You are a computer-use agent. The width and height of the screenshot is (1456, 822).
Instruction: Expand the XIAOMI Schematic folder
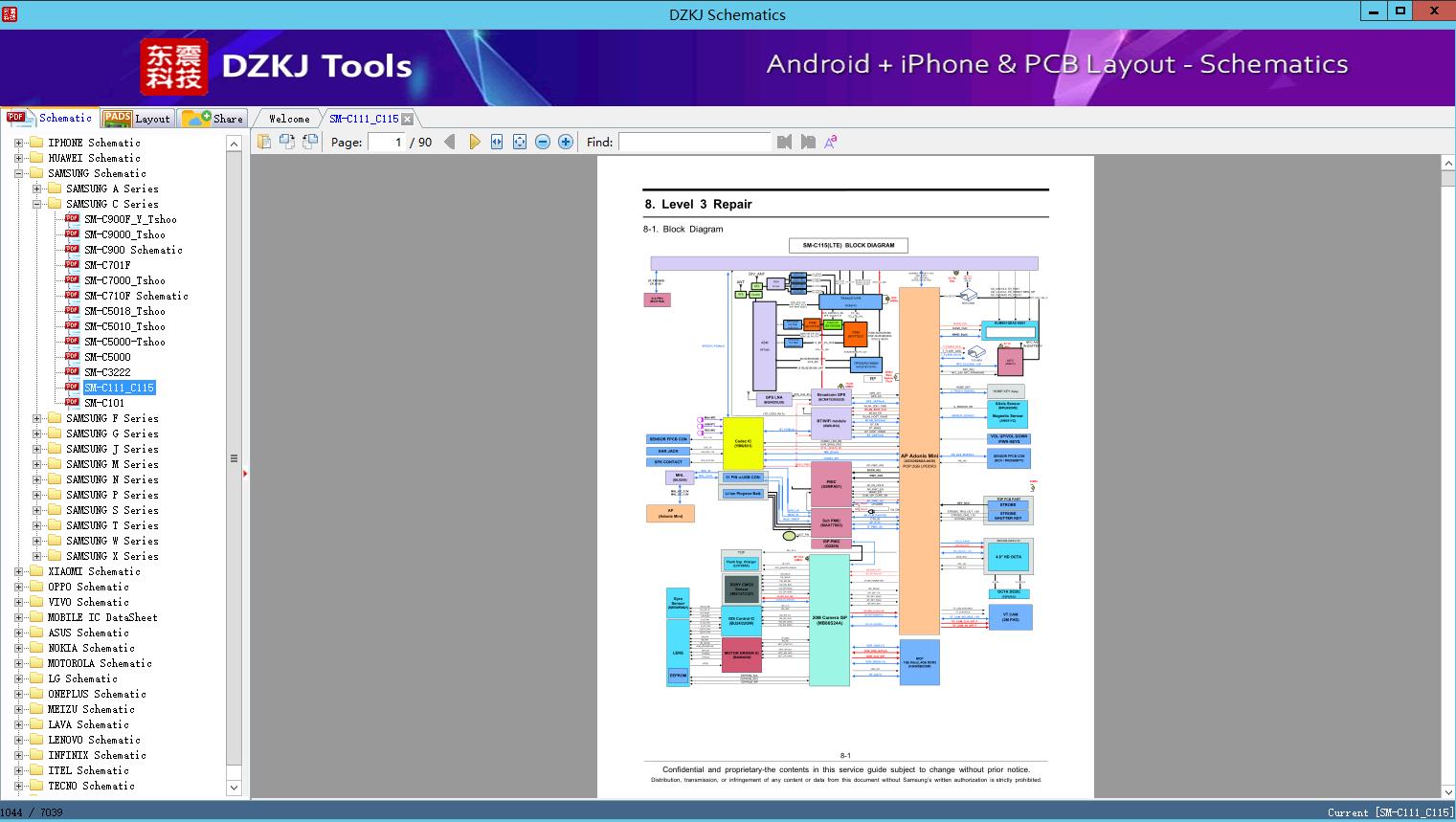[x=18, y=571]
